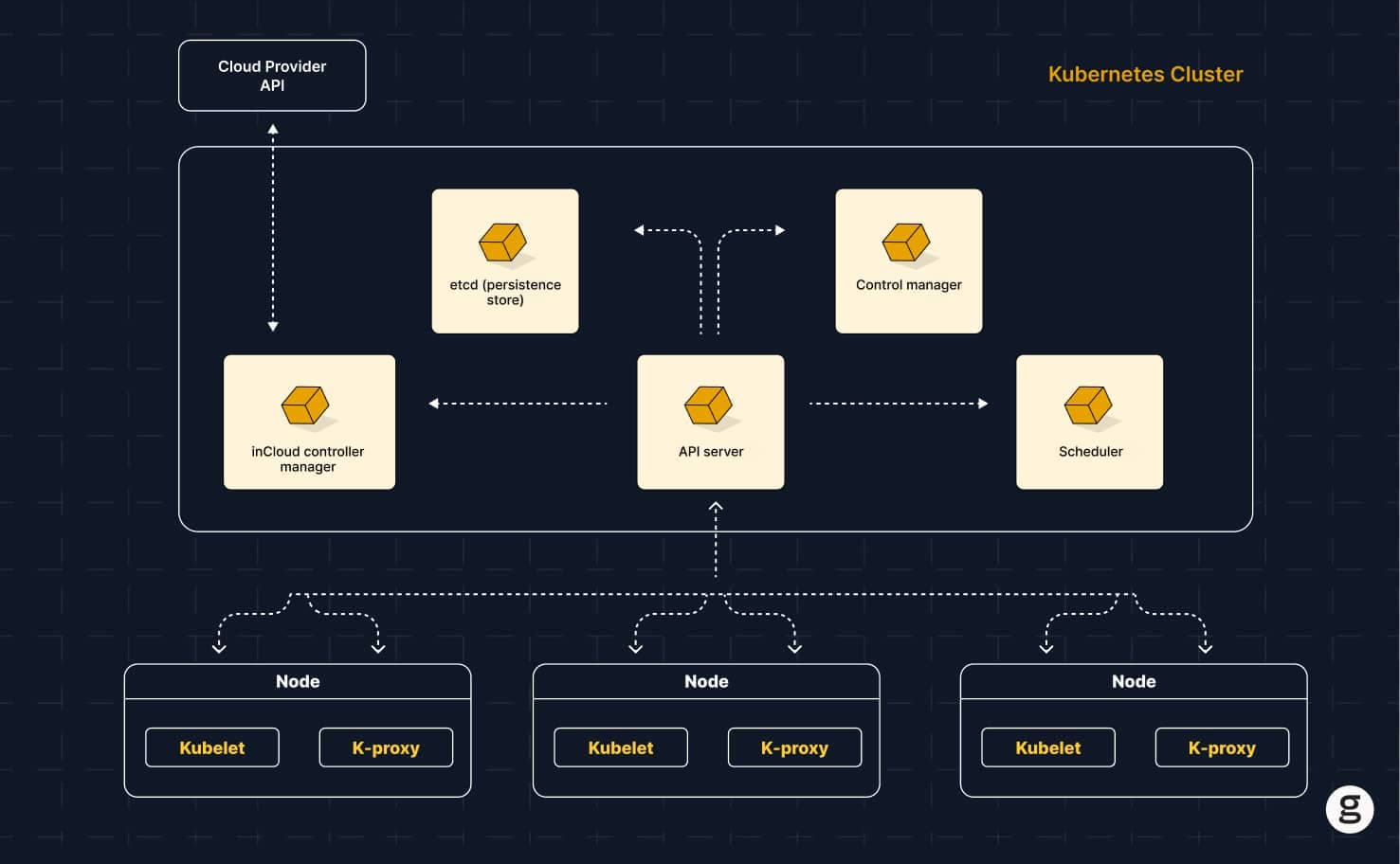Click the 'Control manager' label text
Viewport: 1400px width, 864px height.
(909, 284)
